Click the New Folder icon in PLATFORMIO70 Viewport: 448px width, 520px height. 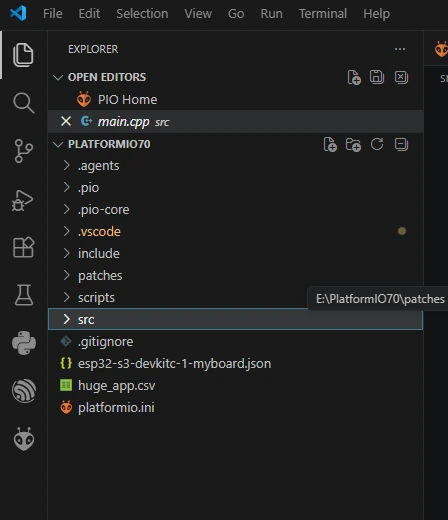[353, 145]
